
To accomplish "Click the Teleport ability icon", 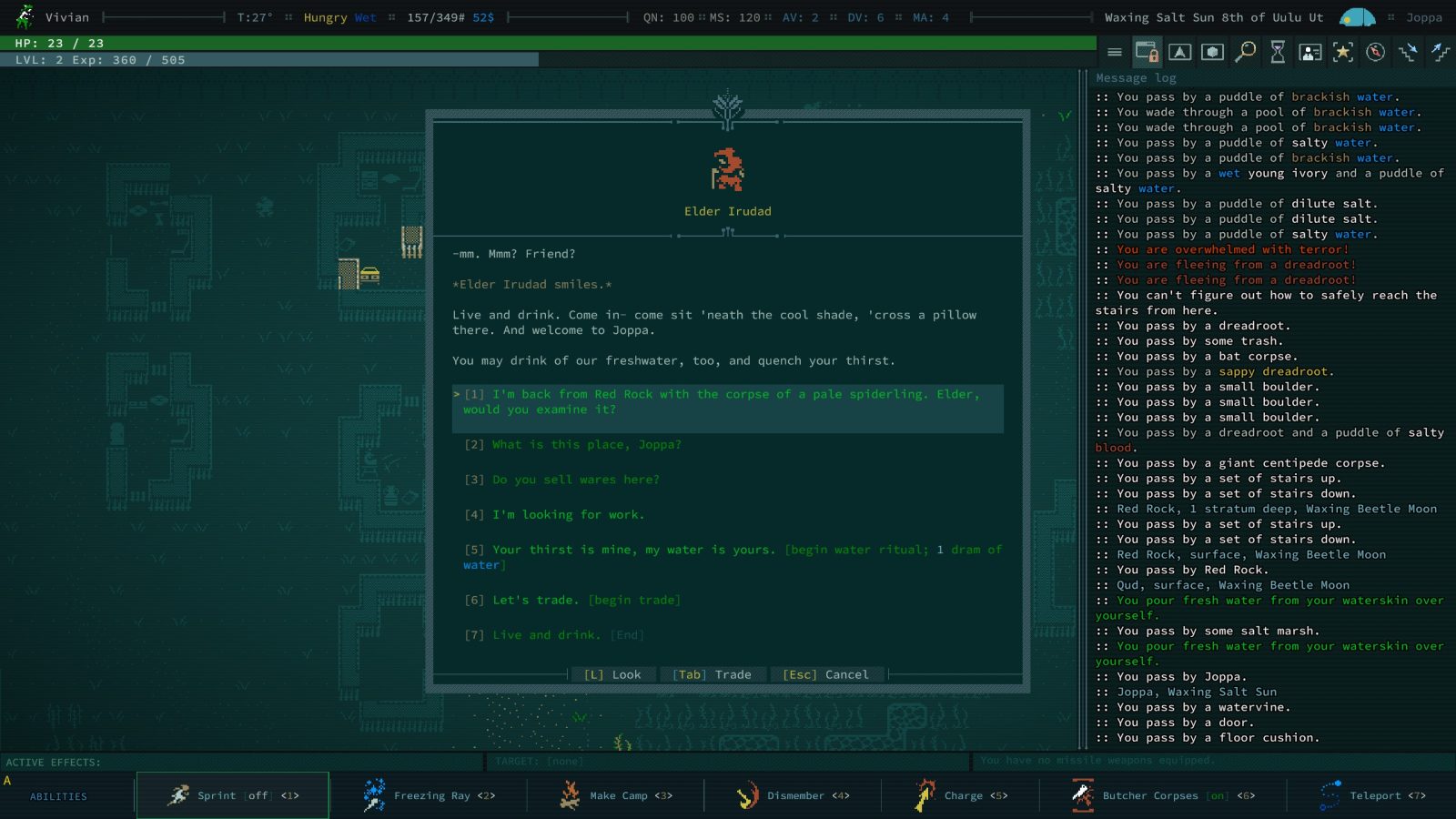I will point(1330,795).
